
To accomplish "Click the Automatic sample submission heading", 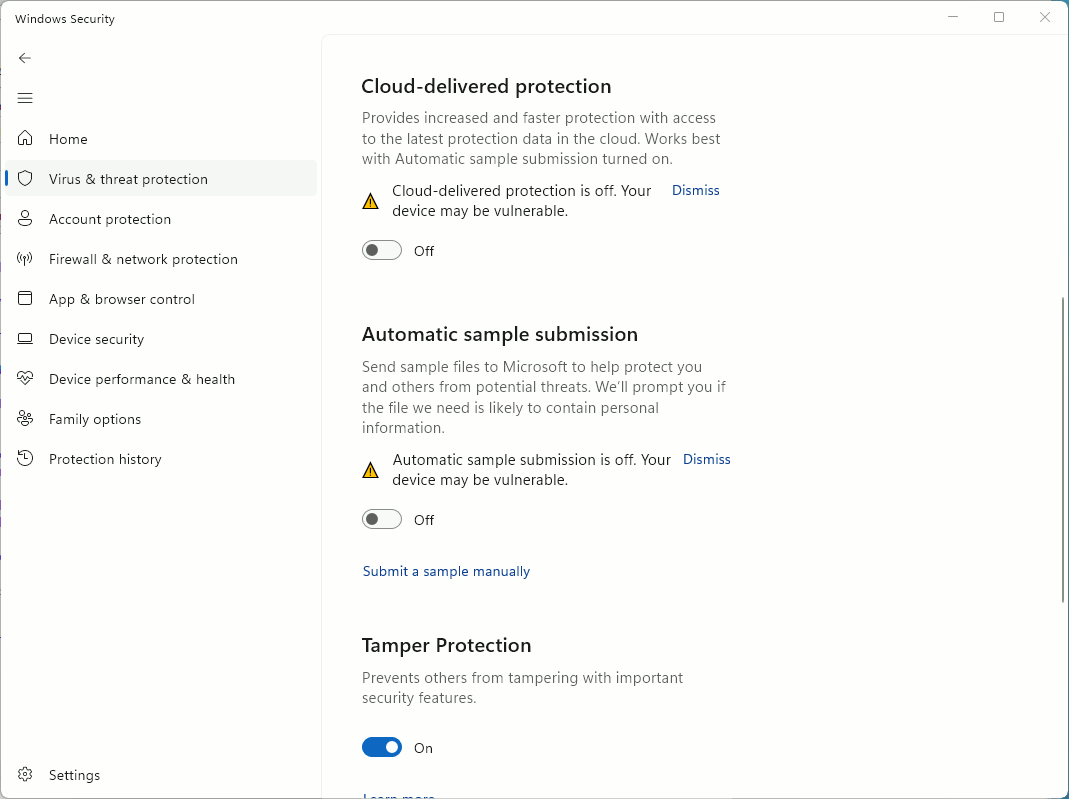I will pos(500,334).
